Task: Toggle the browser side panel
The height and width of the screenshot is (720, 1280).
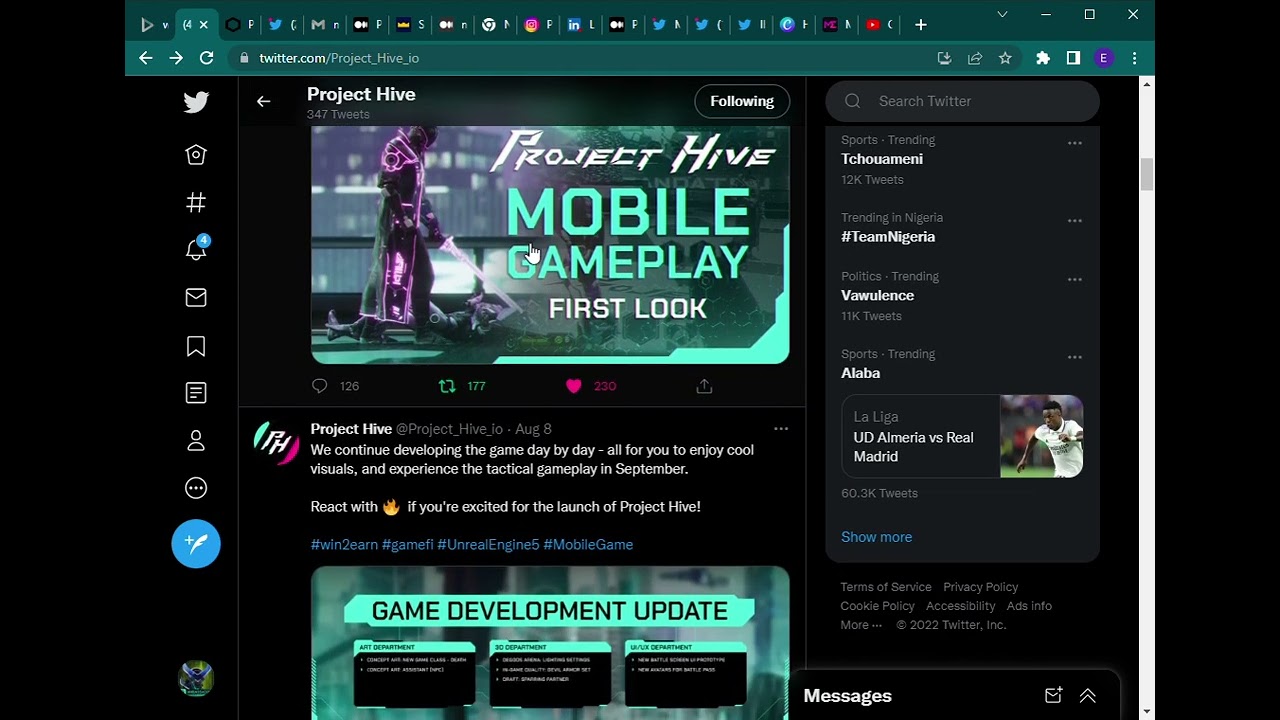Action: [x=1073, y=58]
